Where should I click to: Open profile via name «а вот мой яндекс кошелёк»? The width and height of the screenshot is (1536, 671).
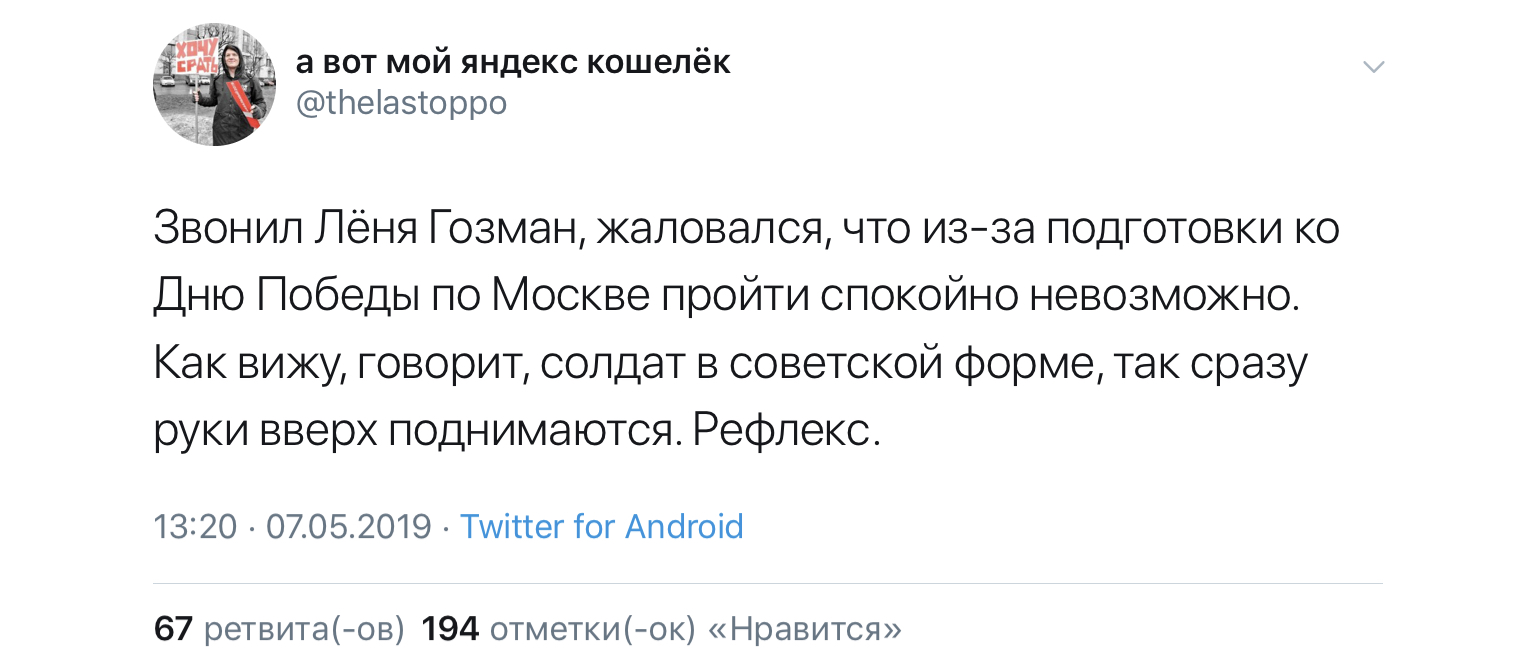(513, 62)
